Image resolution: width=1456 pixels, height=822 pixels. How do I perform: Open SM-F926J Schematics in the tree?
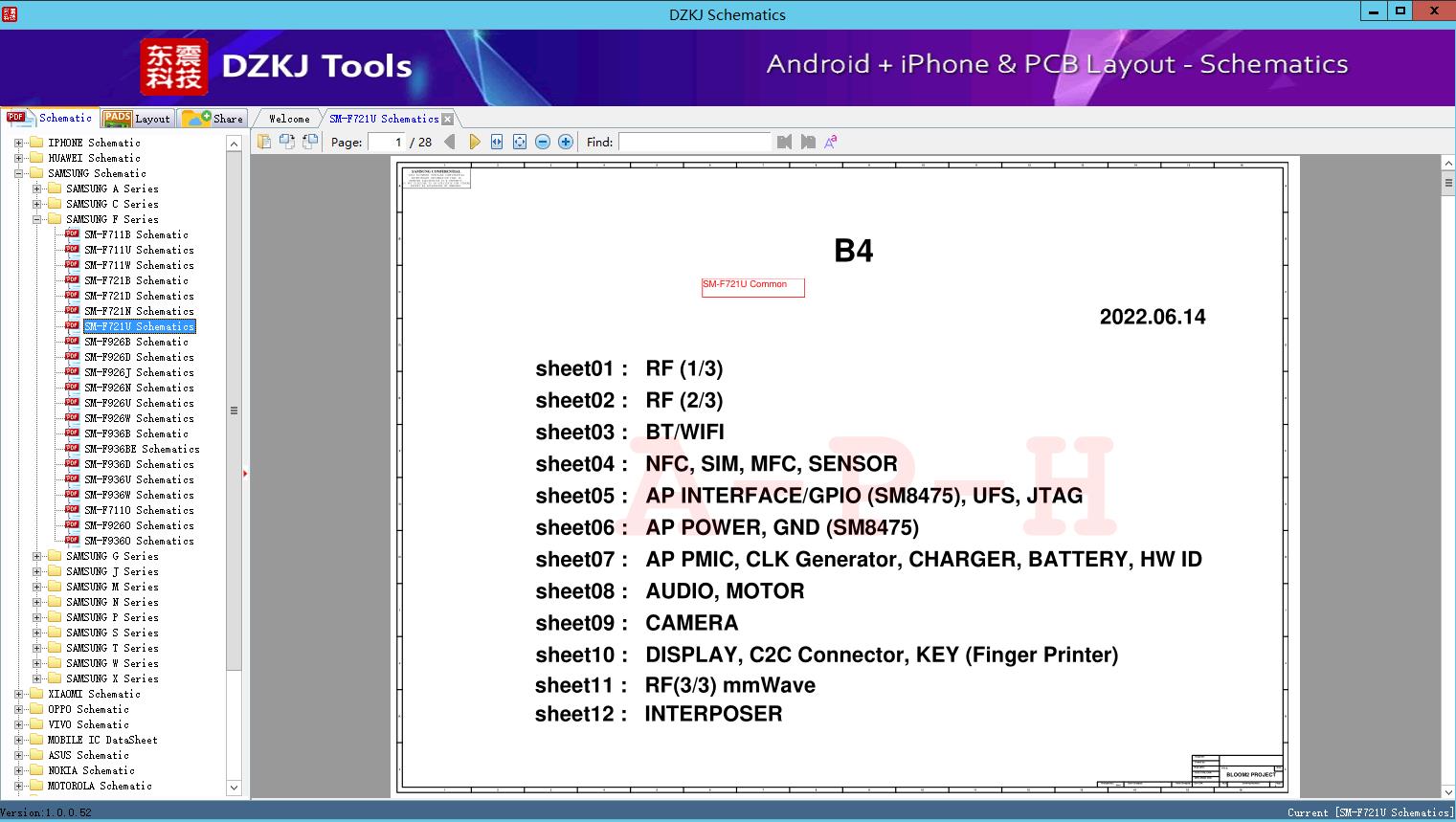coord(139,372)
